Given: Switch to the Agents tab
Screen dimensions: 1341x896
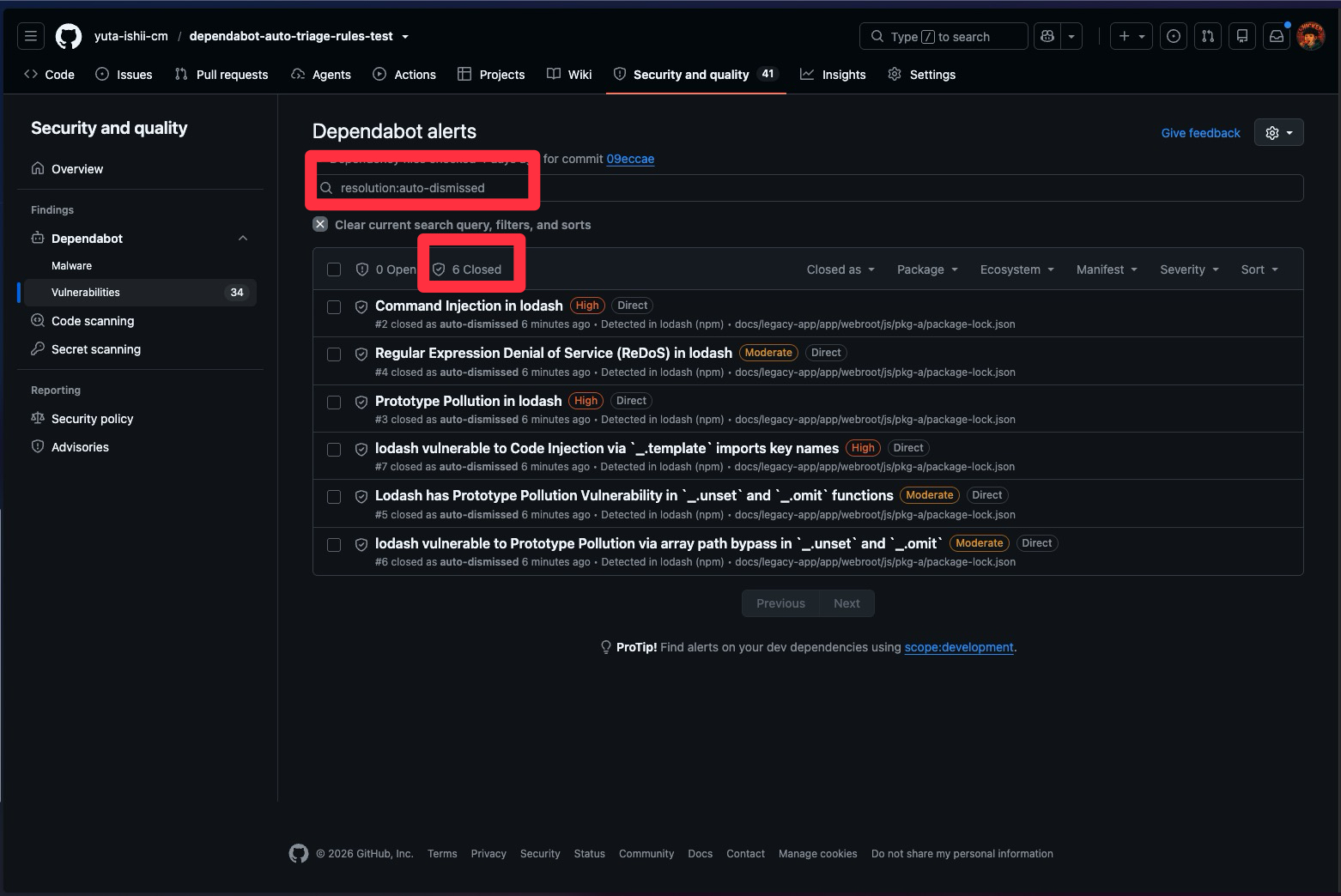Looking at the screenshot, I should coord(321,75).
